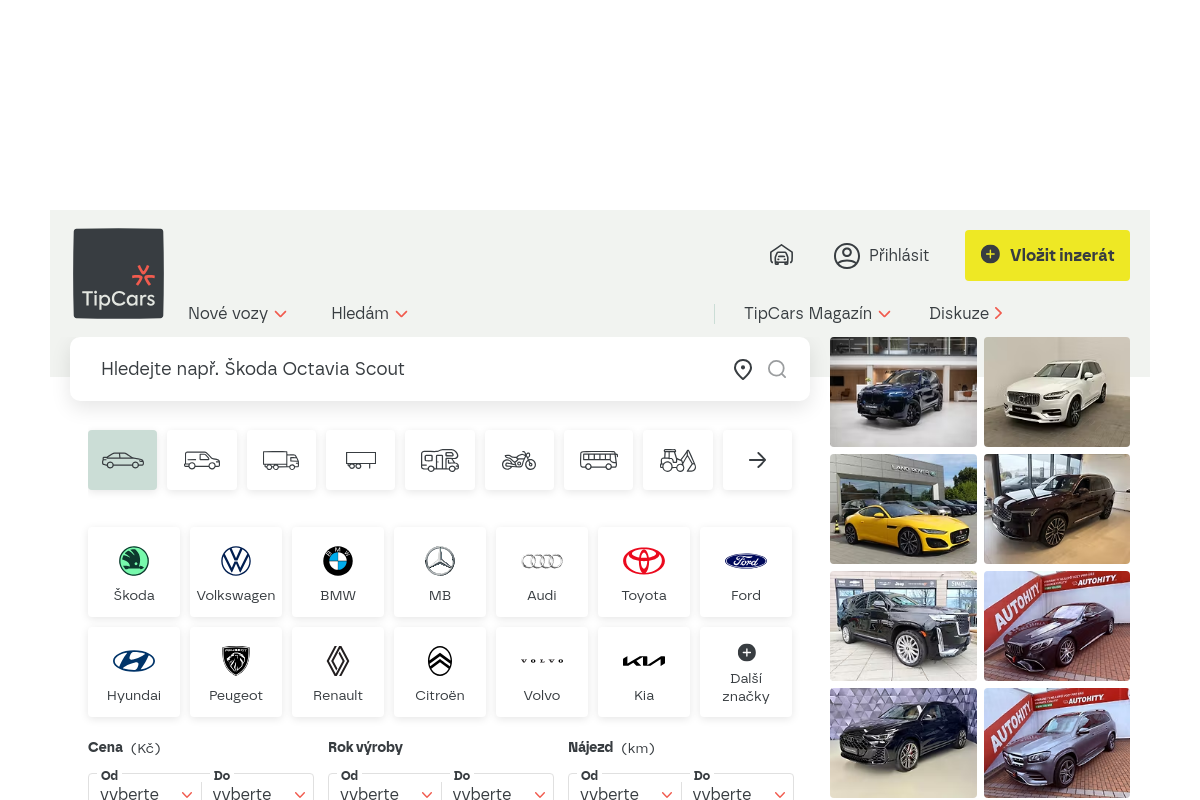Open the Diskuze link
Image resolution: width=1200 pixels, height=800 pixels.
966,314
